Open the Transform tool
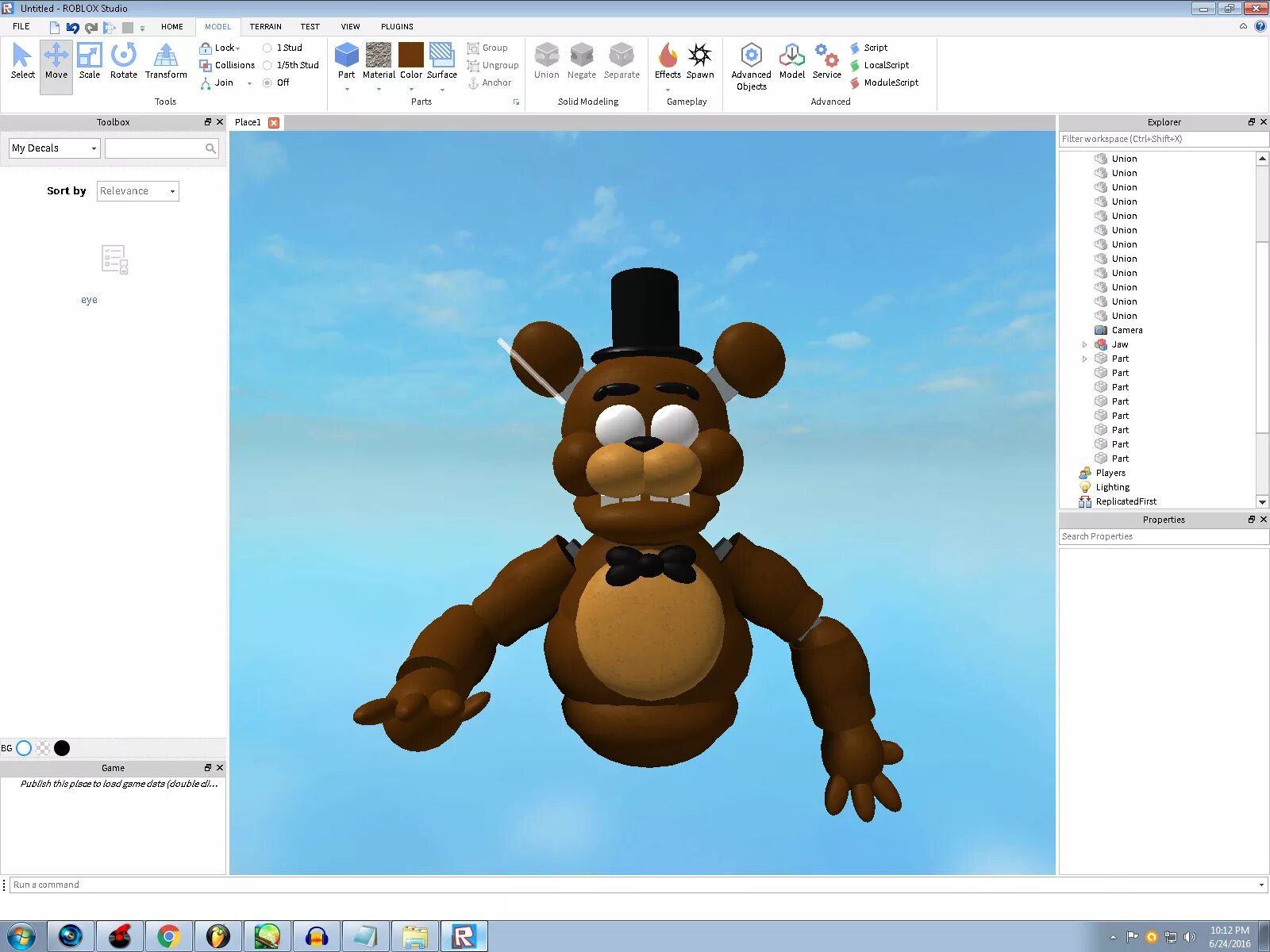1270x952 pixels. [x=166, y=62]
